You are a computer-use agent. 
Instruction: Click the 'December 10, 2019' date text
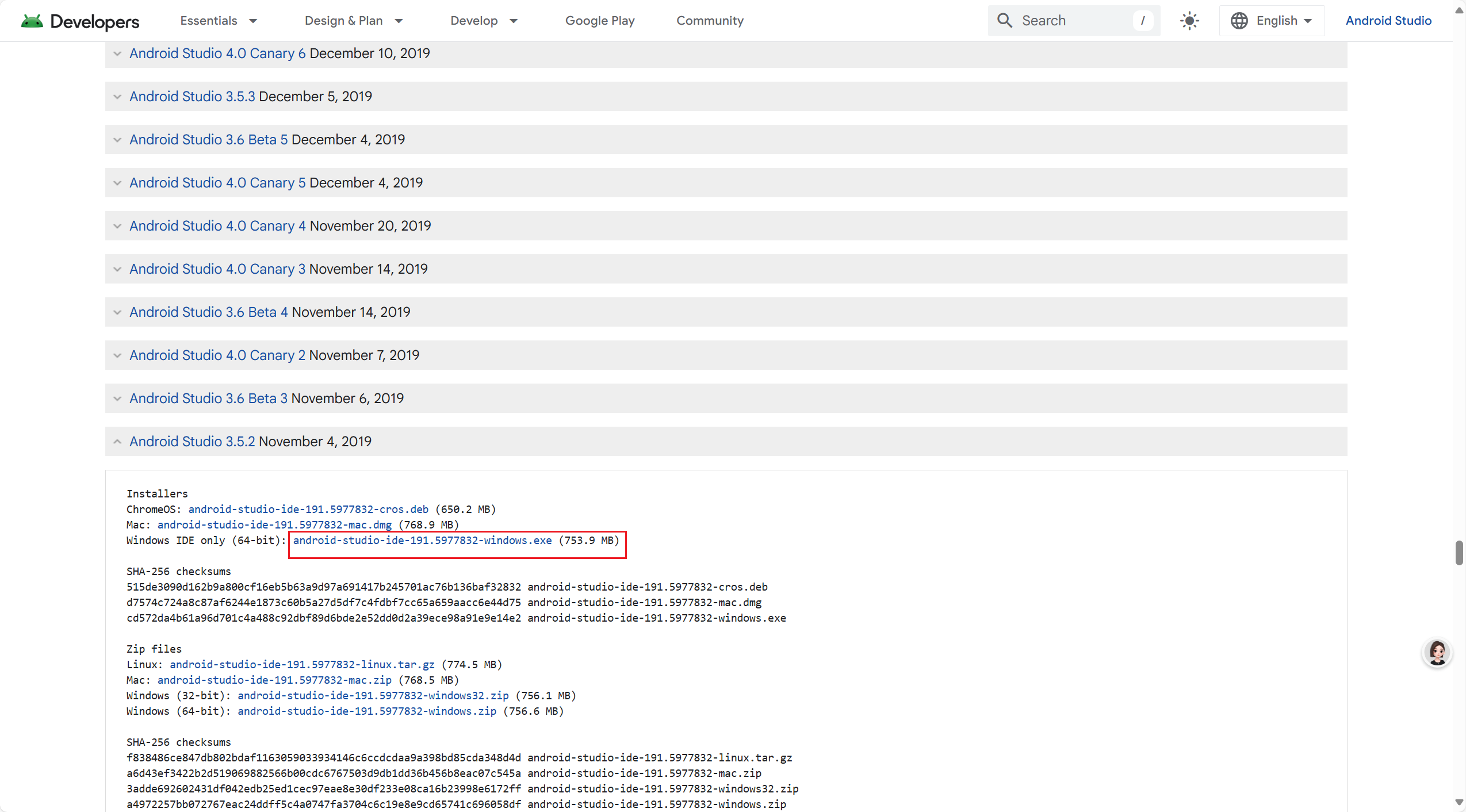tap(370, 53)
